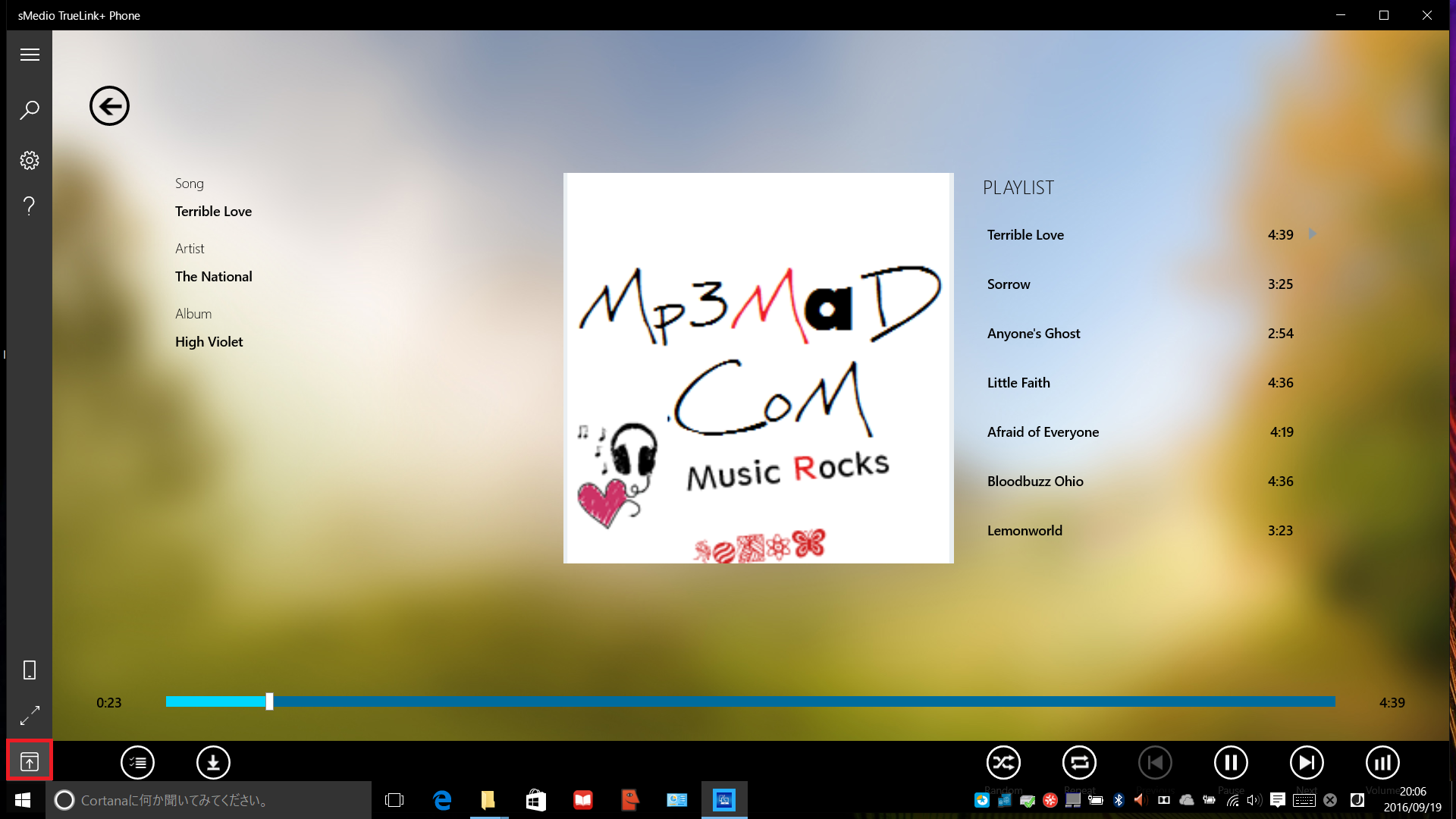Click the download icon in bottom bar

pos(213,762)
